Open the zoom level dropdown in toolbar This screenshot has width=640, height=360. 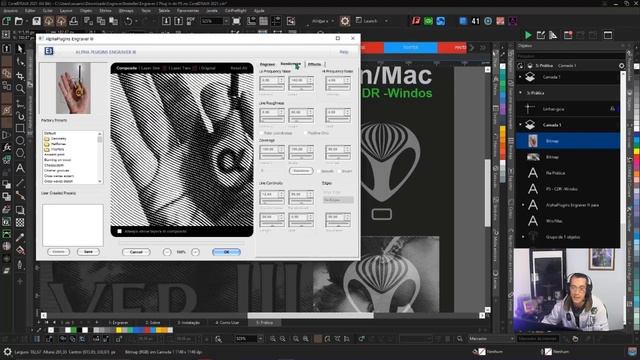[226, 21]
